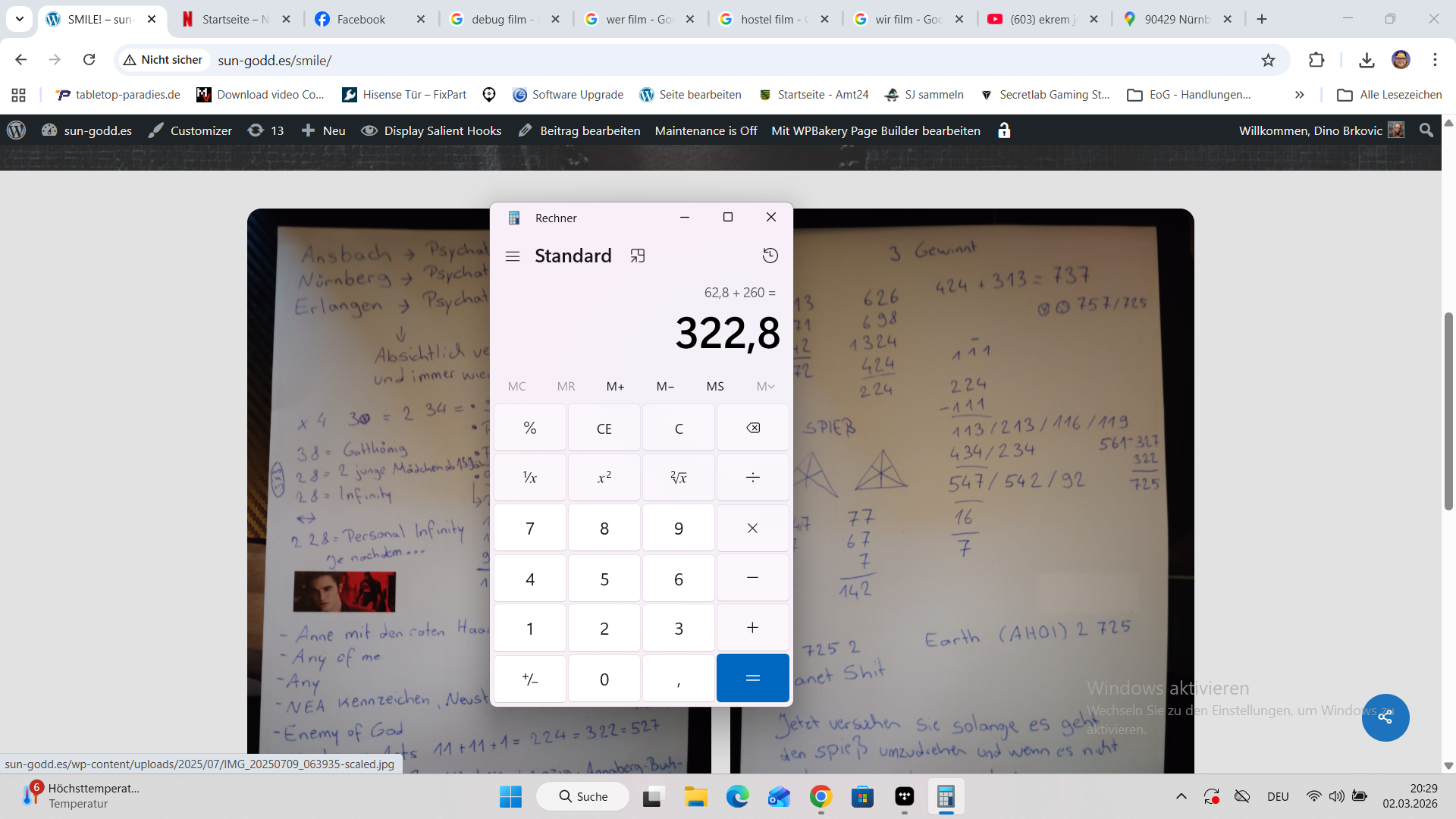Screen dimensions: 1456x819
Task: Click the C clear key in Calculator
Action: point(679,428)
